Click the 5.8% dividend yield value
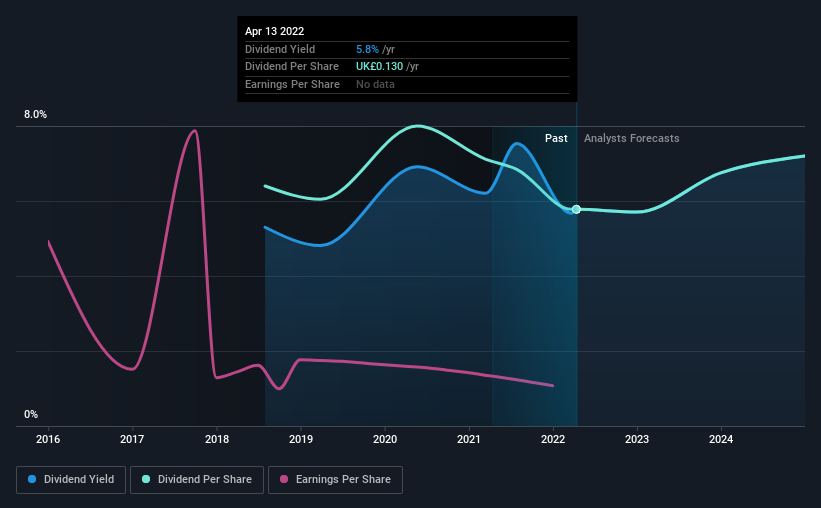The height and width of the screenshot is (508, 821). pyautogui.click(x=367, y=49)
